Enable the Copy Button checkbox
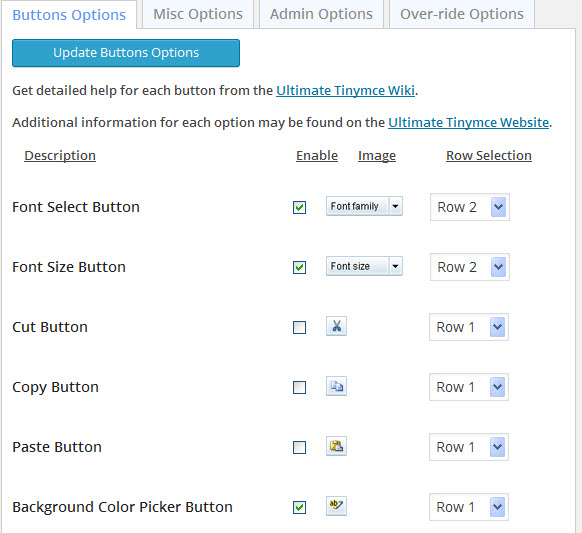The image size is (582, 533). 300,388
